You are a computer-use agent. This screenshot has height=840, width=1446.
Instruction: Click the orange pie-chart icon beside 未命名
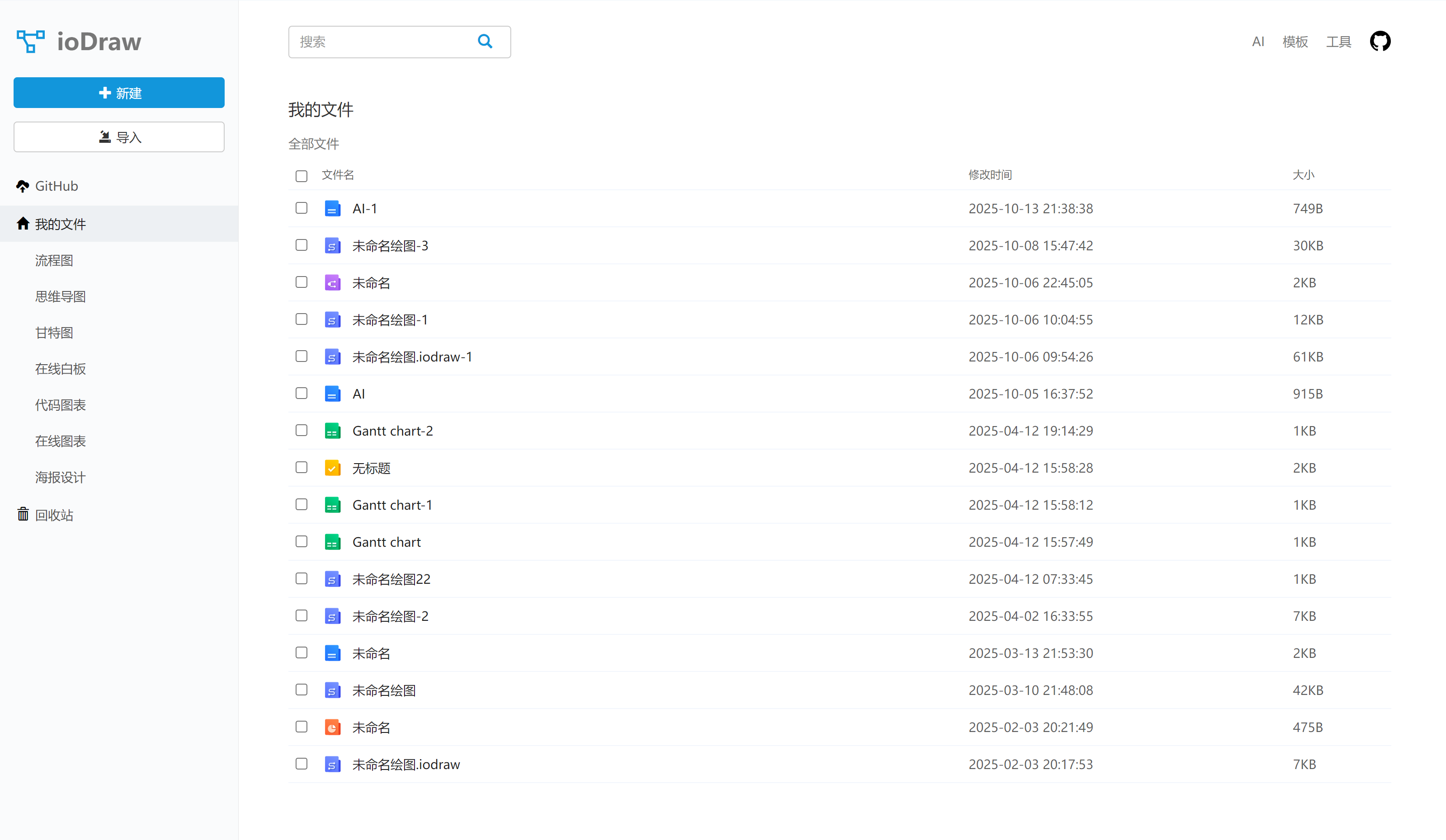tap(332, 727)
